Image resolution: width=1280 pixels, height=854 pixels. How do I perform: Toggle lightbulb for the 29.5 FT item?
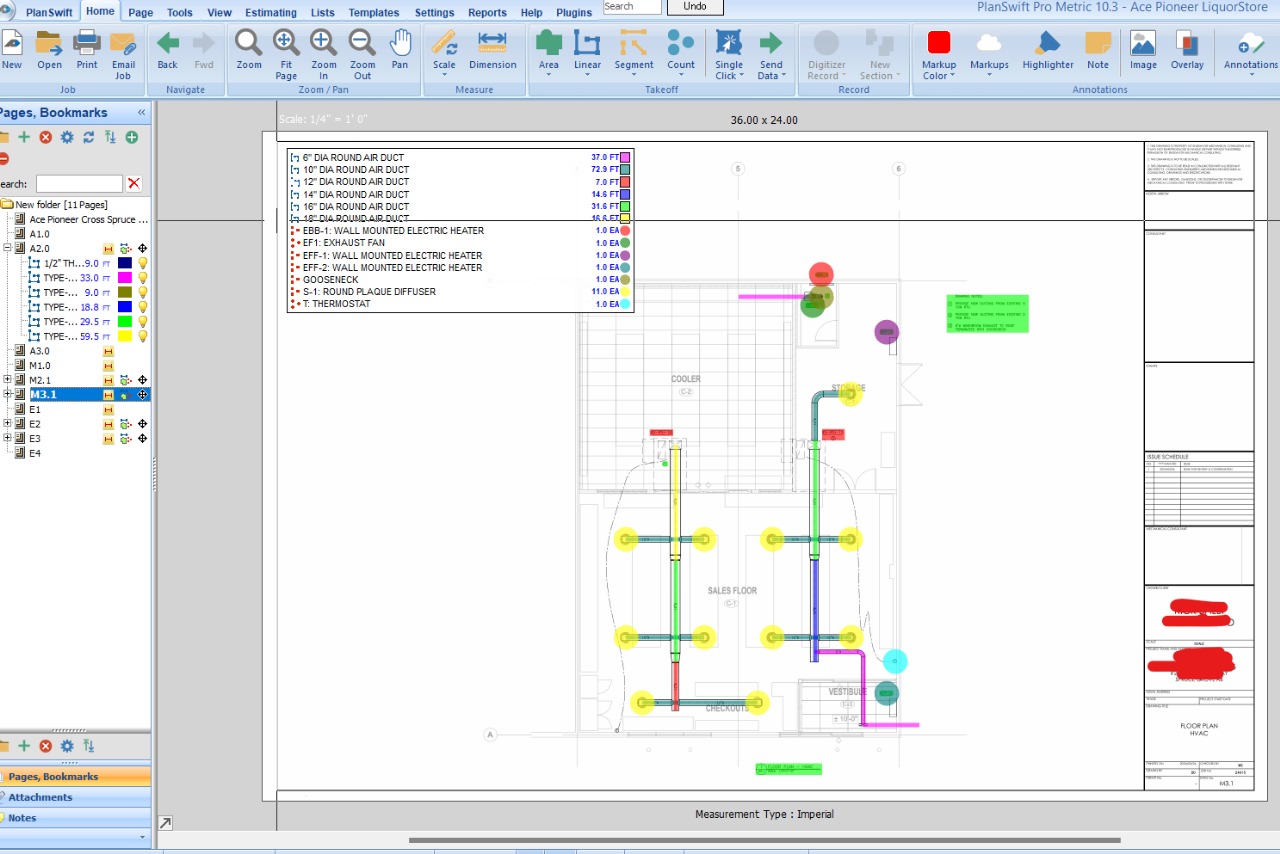click(142, 322)
